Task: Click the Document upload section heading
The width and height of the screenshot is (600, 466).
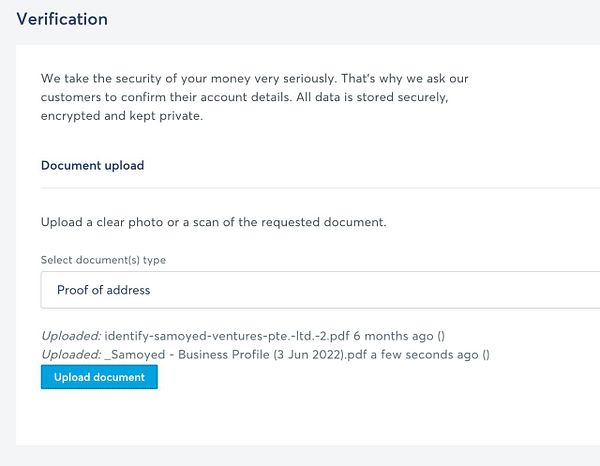Action: click(x=92, y=166)
